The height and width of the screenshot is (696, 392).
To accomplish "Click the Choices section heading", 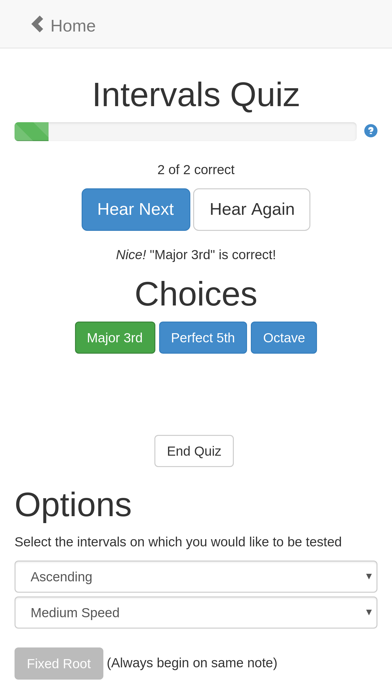I will point(196,294).
